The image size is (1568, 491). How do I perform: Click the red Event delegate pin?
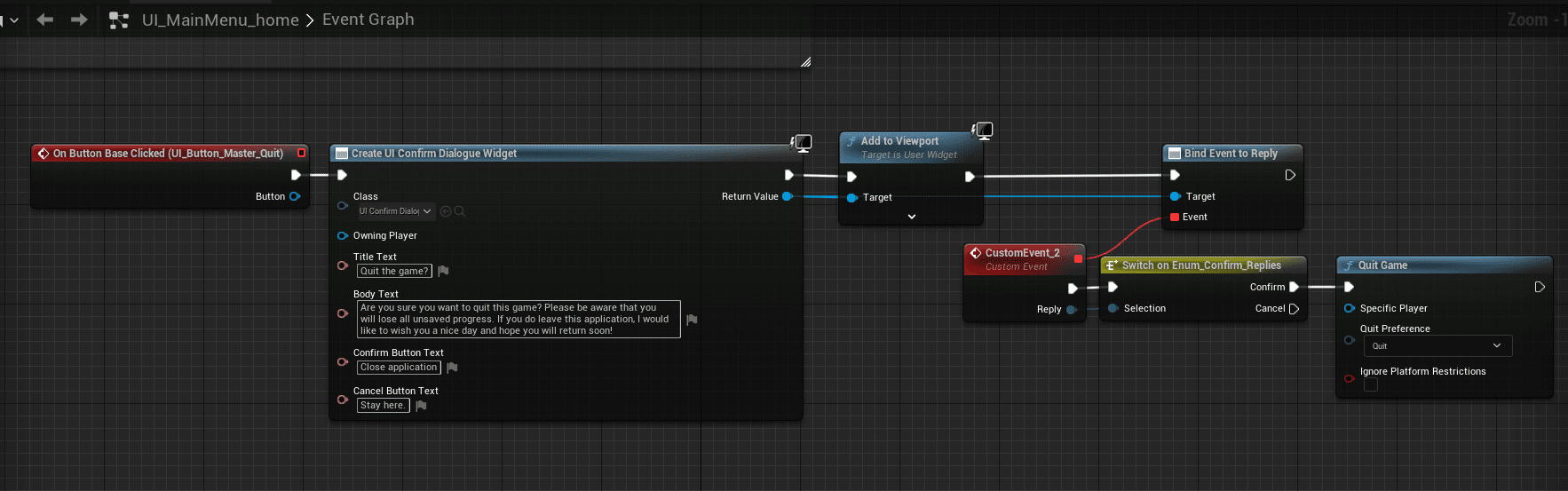(x=1175, y=217)
